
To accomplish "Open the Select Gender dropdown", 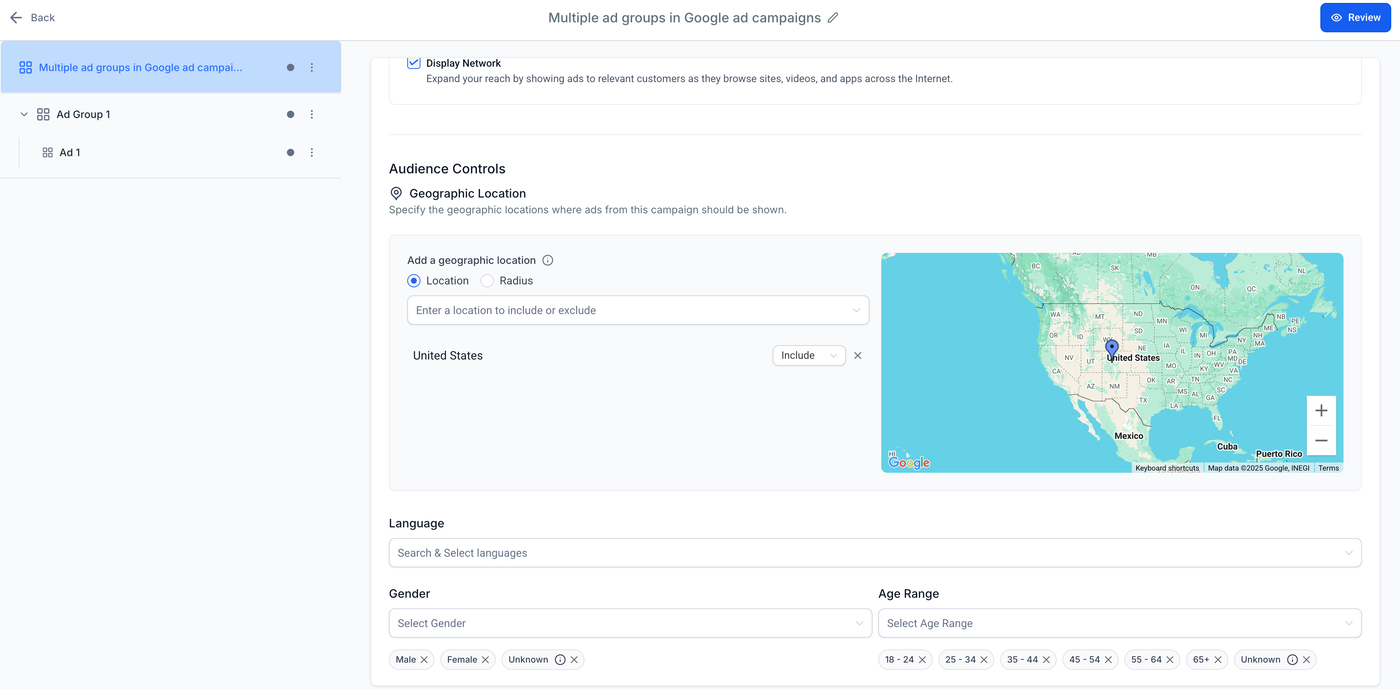I will pyautogui.click(x=629, y=623).
